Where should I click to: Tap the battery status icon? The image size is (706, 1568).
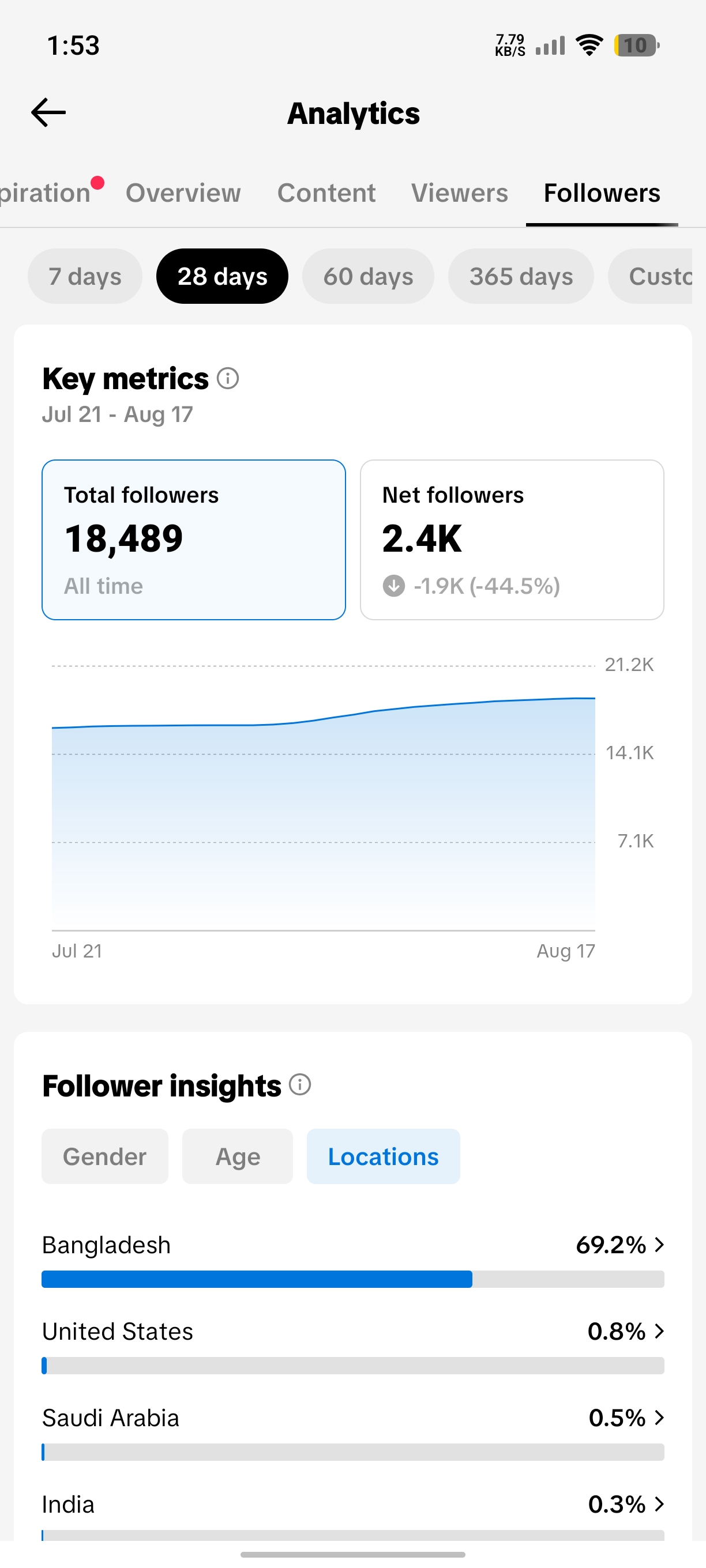[637, 45]
